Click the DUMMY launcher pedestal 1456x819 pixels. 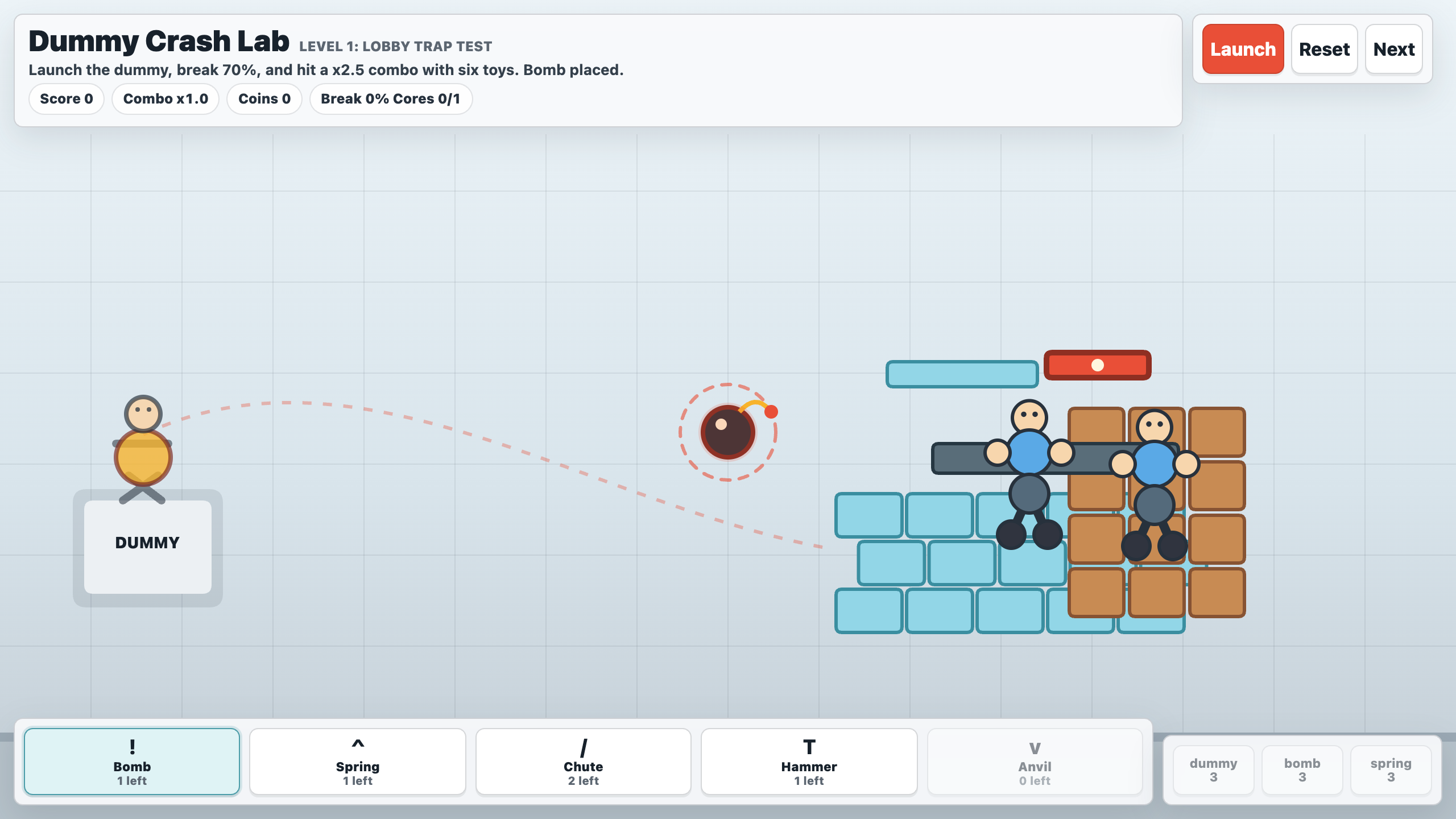(x=148, y=548)
